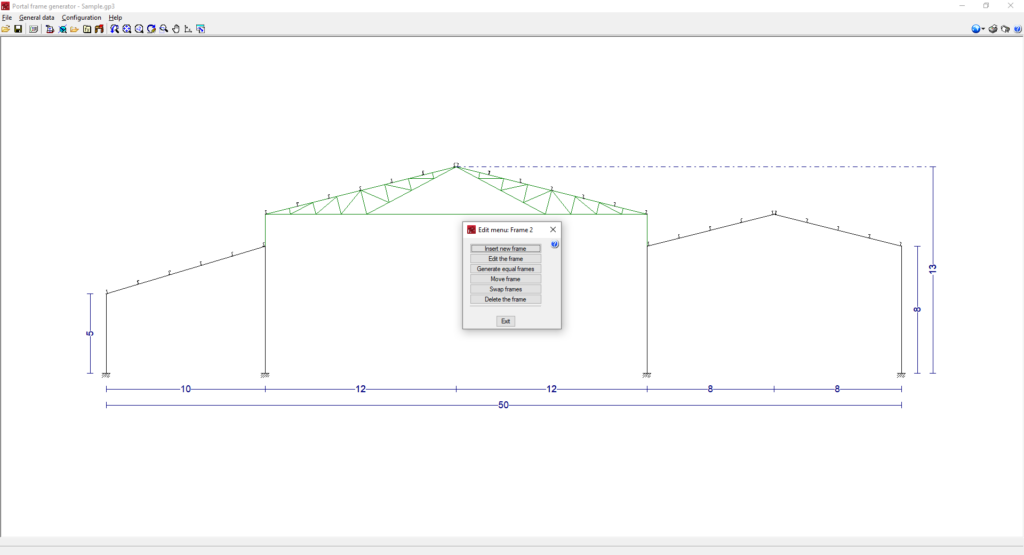The height and width of the screenshot is (555, 1024).
Task: Select the zoom magnifier glass icon
Action: 164,29
